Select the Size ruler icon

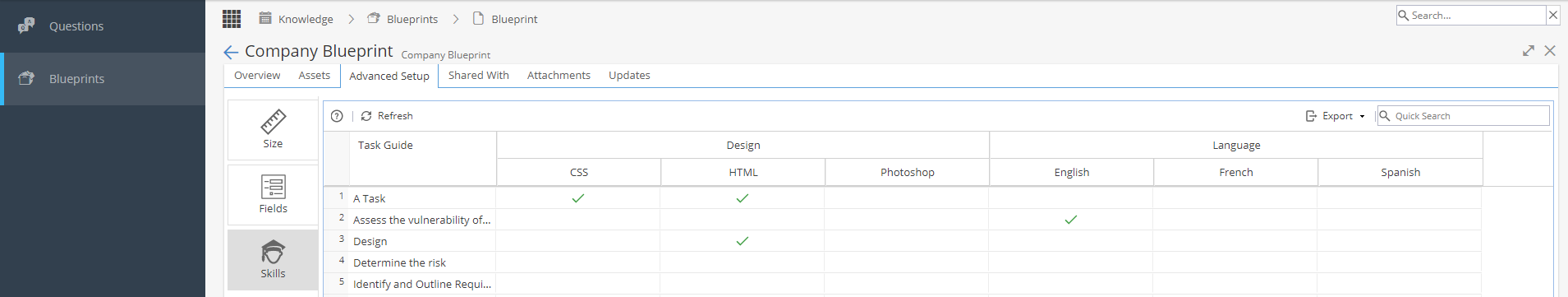pos(273,122)
